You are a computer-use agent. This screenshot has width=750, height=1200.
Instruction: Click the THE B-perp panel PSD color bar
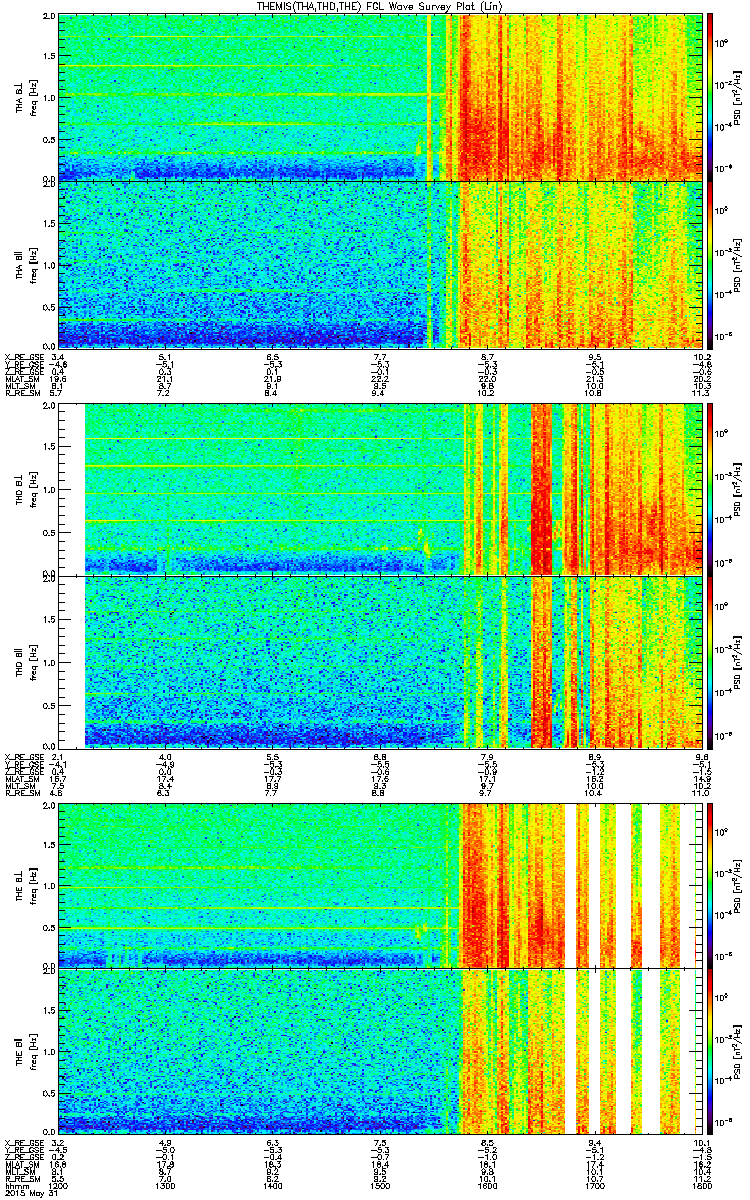click(710, 885)
